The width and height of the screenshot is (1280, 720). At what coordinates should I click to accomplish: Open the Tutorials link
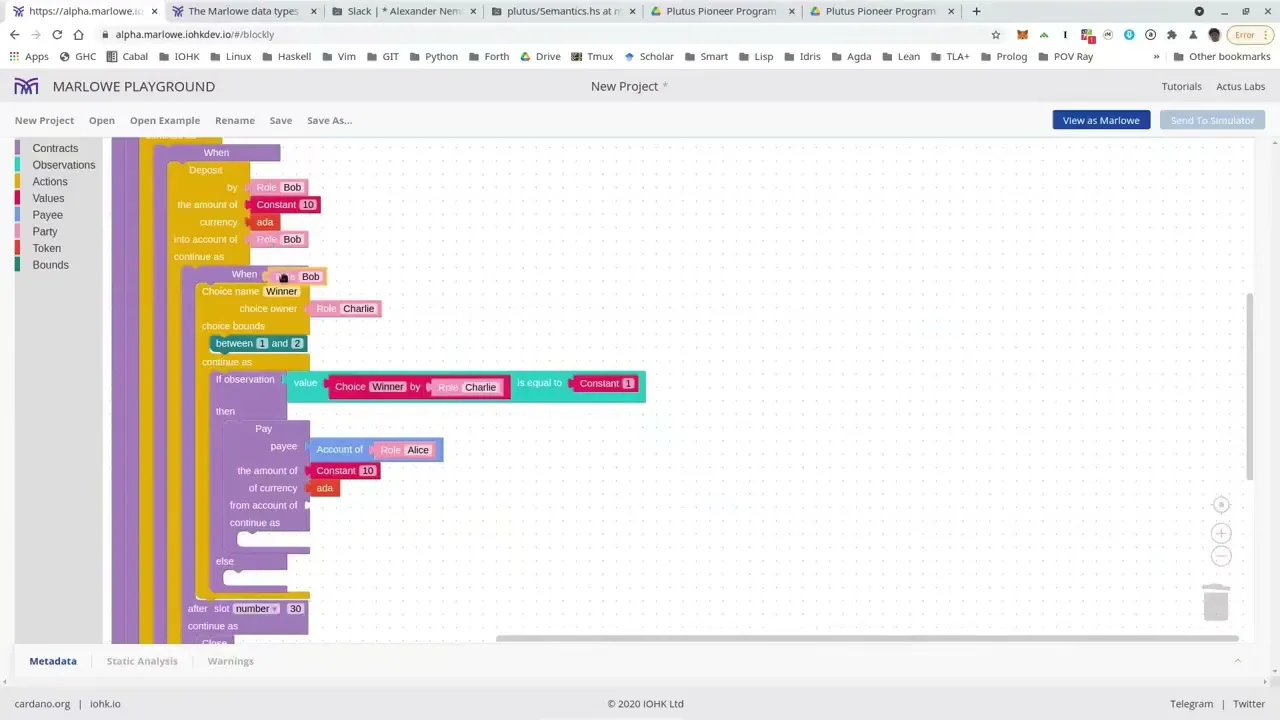click(1181, 87)
